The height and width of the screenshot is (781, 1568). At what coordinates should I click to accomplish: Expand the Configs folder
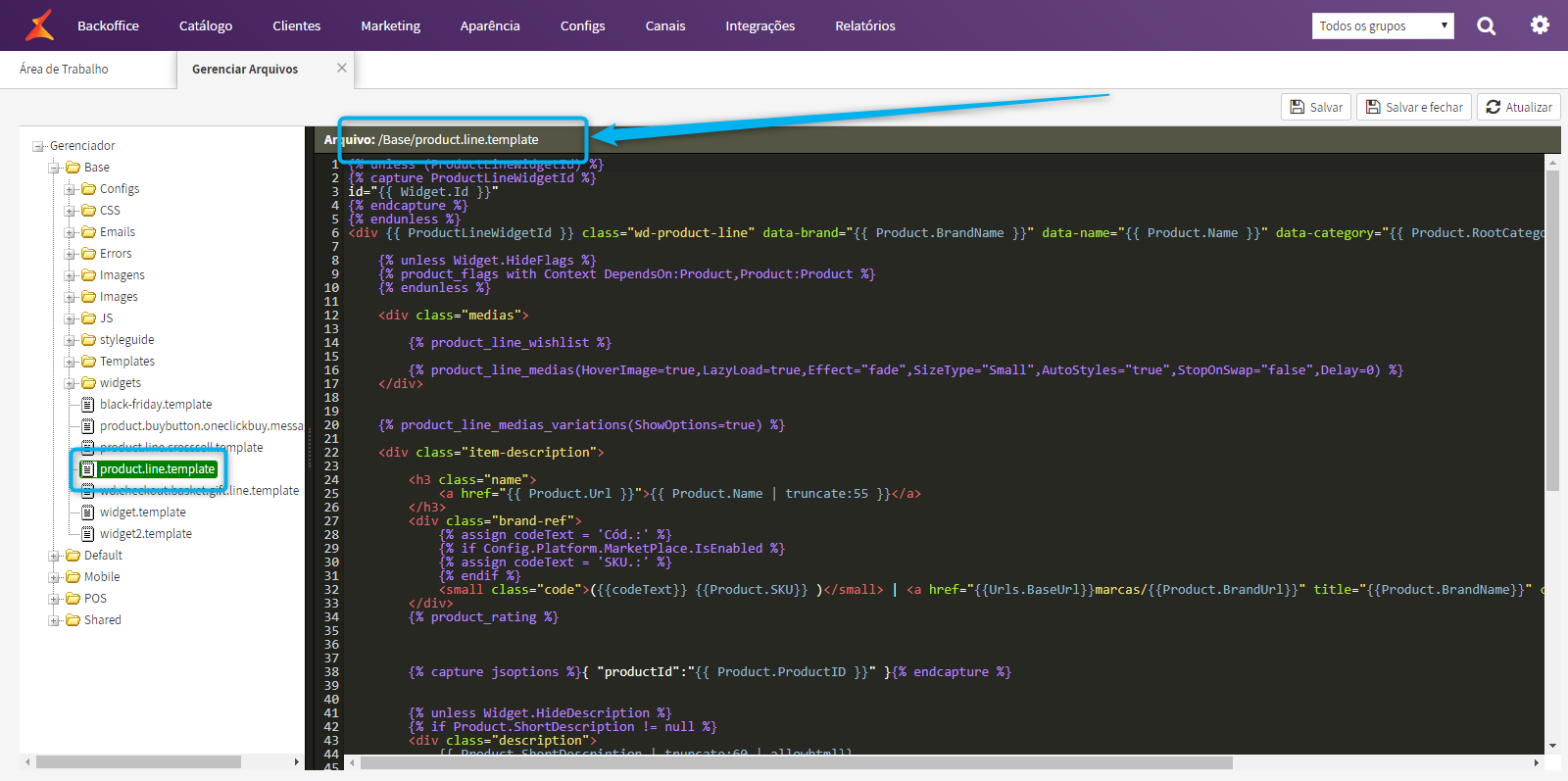(x=71, y=189)
